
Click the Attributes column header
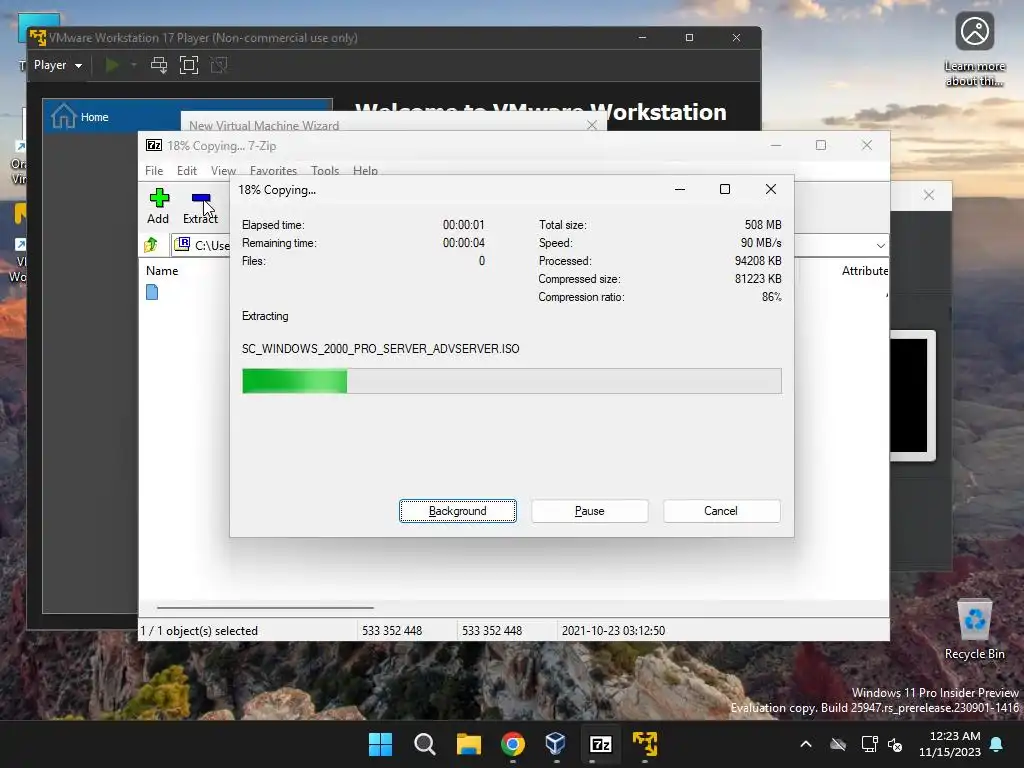pyautogui.click(x=865, y=270)
